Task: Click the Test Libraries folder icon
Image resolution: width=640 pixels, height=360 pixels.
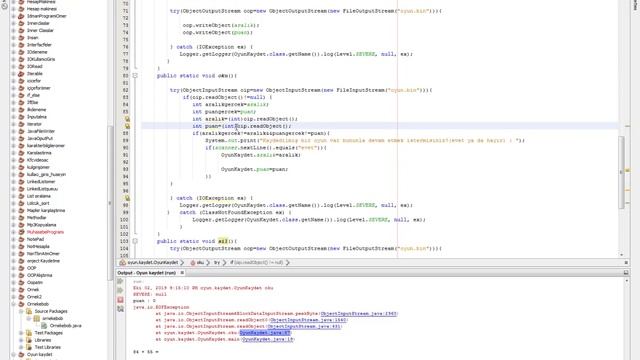Action: pyautogui.click(x=29, y=347)
